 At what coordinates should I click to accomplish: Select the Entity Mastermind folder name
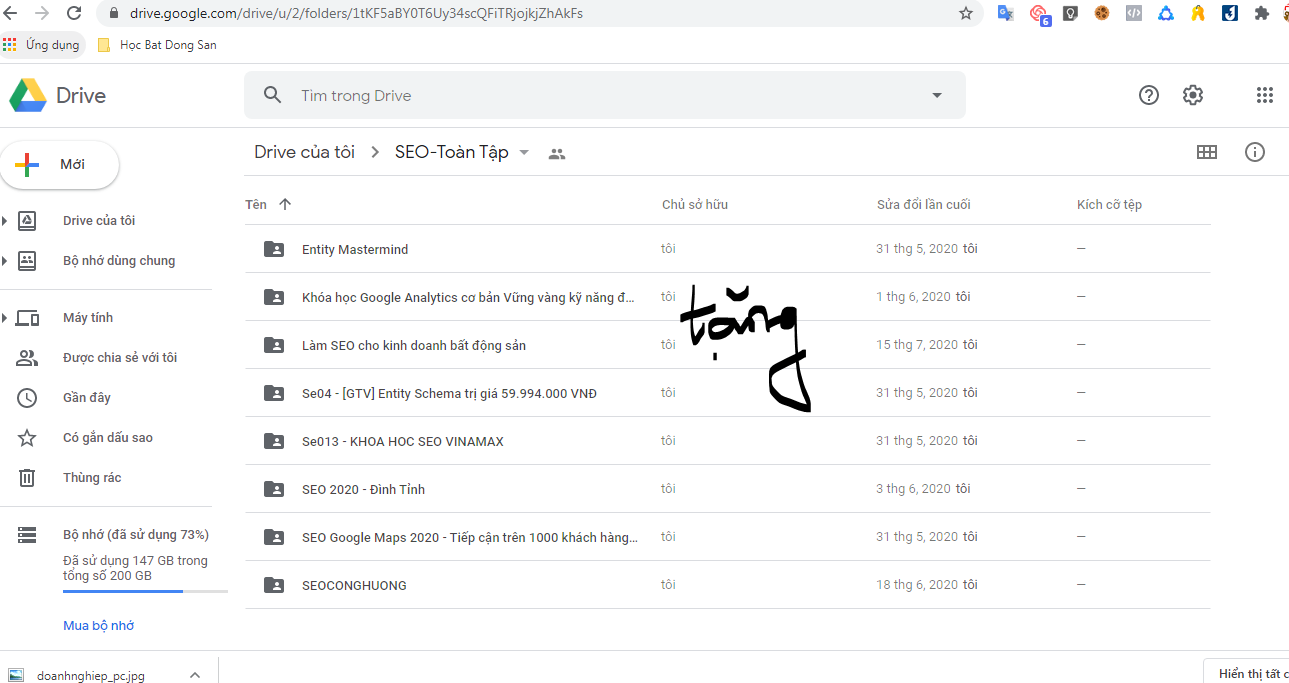[x=355, y=249]
